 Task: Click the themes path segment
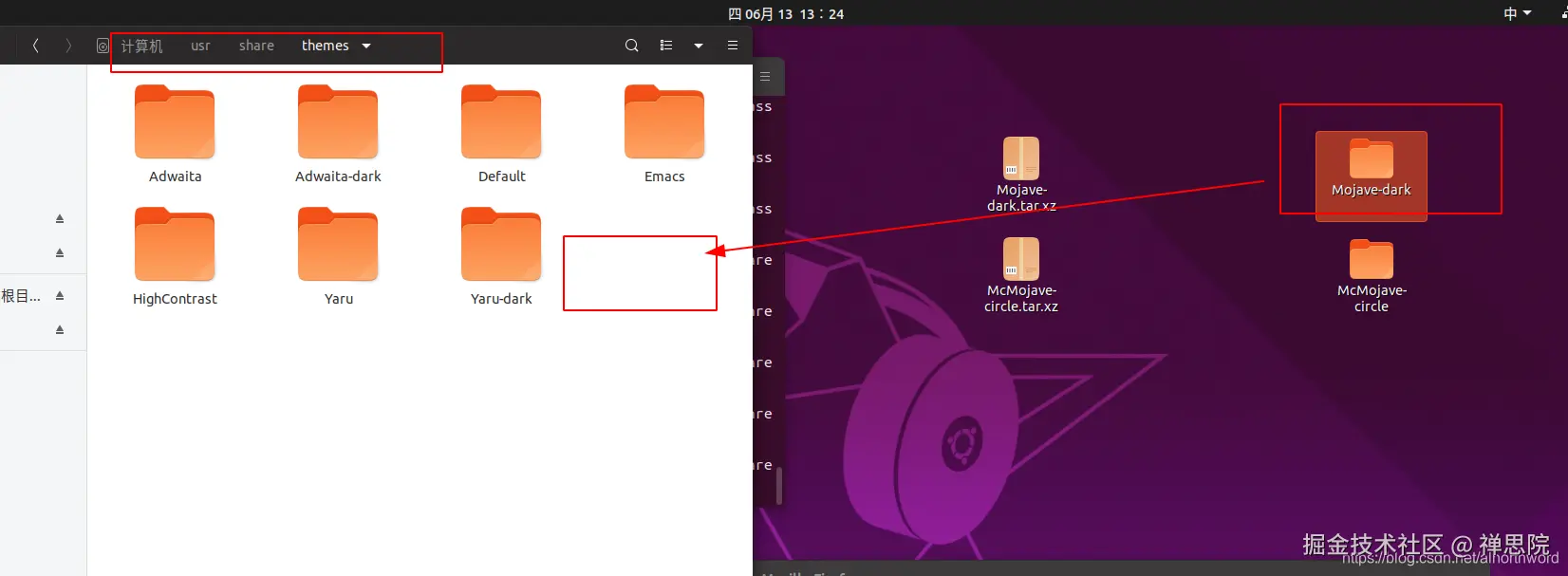click(326, 46)
